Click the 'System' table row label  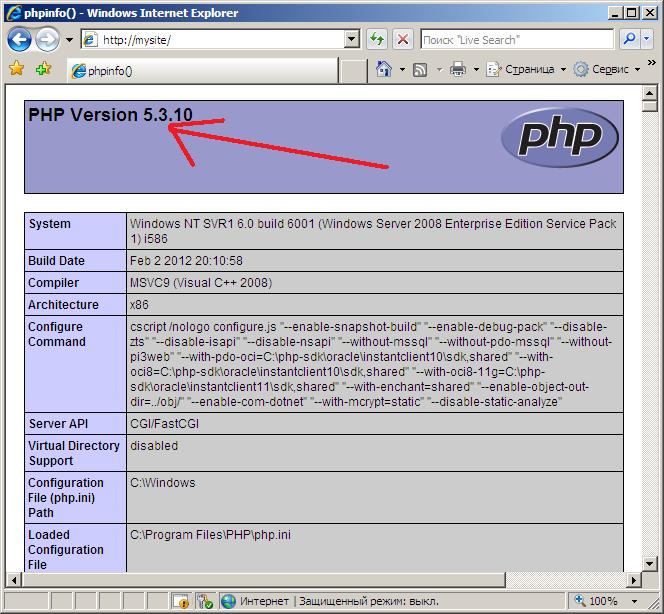point(50,224)
